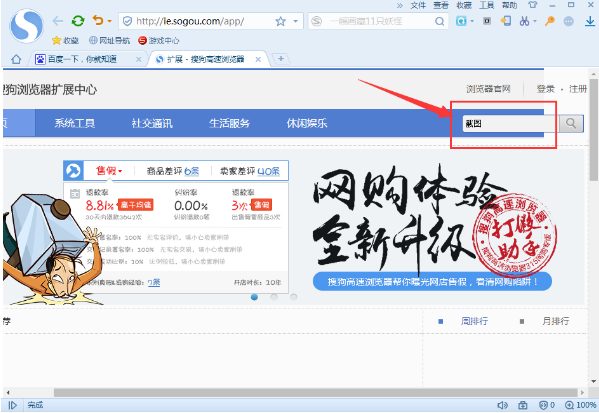Screen dimensions: 599x413
Task: Open 网址导航 bookmark
Action: coord(109,40)
